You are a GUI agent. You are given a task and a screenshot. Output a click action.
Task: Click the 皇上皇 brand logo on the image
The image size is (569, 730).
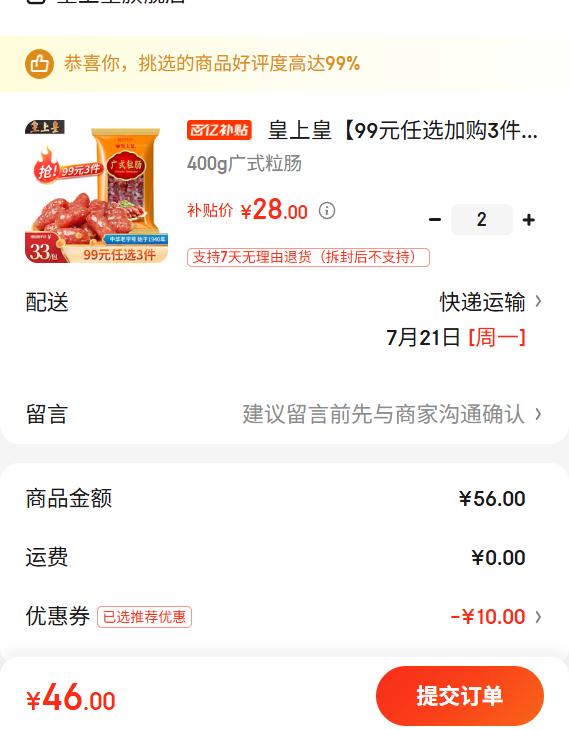45,127
